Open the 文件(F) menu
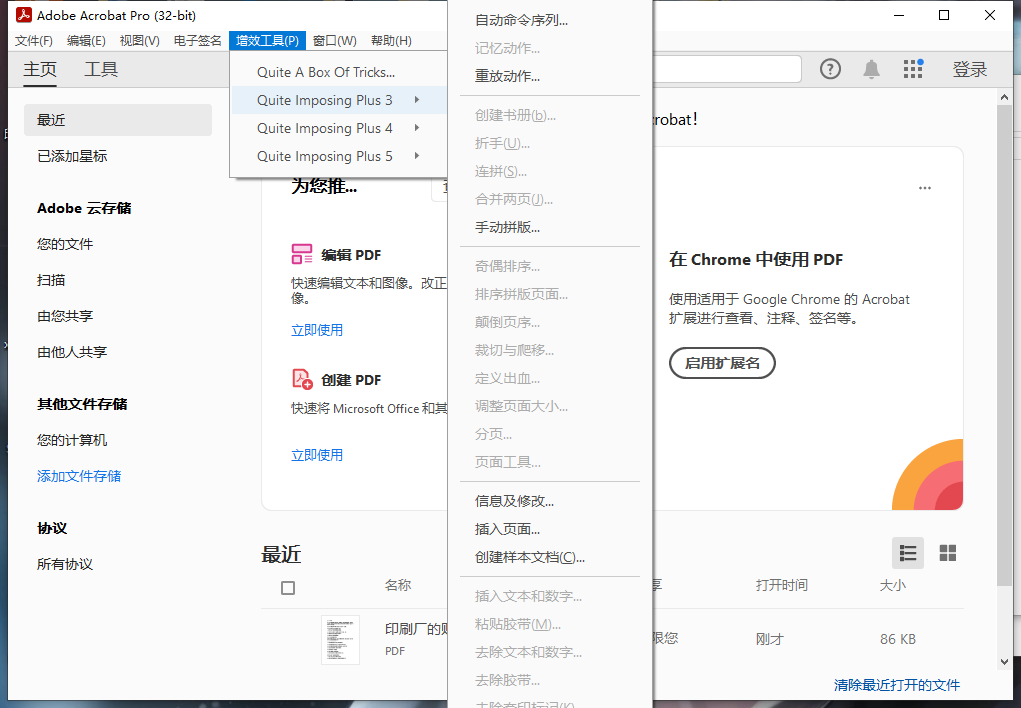Image resolution: width=1021 pixels, height=708 pixels. pos(34,40)
